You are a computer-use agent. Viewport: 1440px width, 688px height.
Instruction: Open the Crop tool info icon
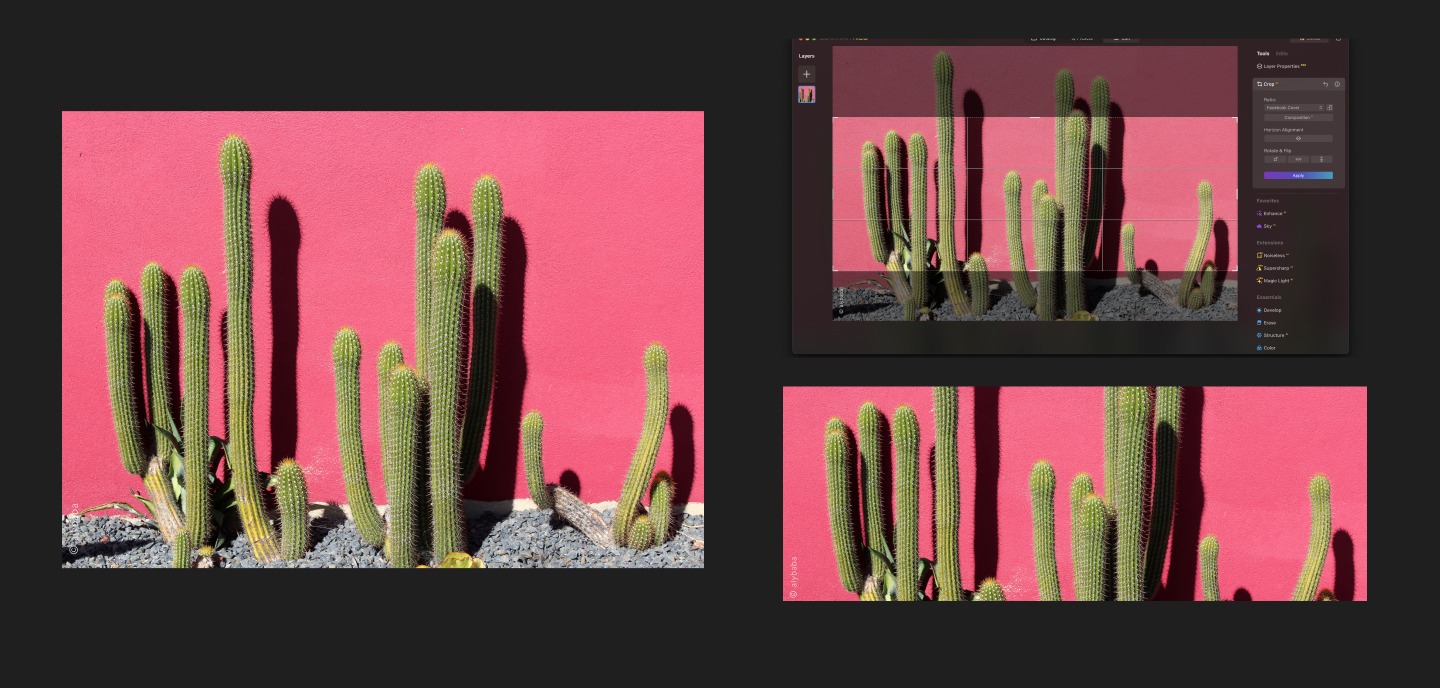click(1337, 84)
